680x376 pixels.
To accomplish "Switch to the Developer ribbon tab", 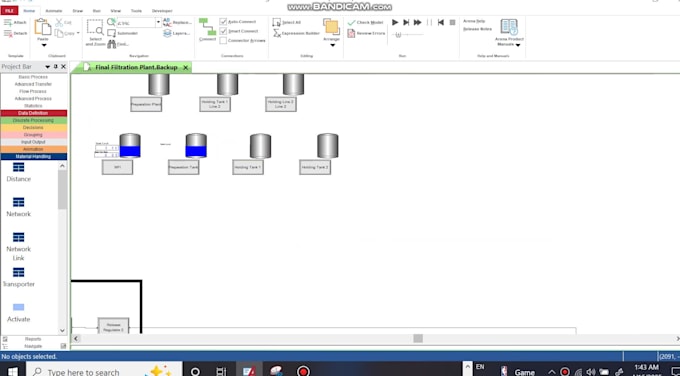I will click(162, 10).
